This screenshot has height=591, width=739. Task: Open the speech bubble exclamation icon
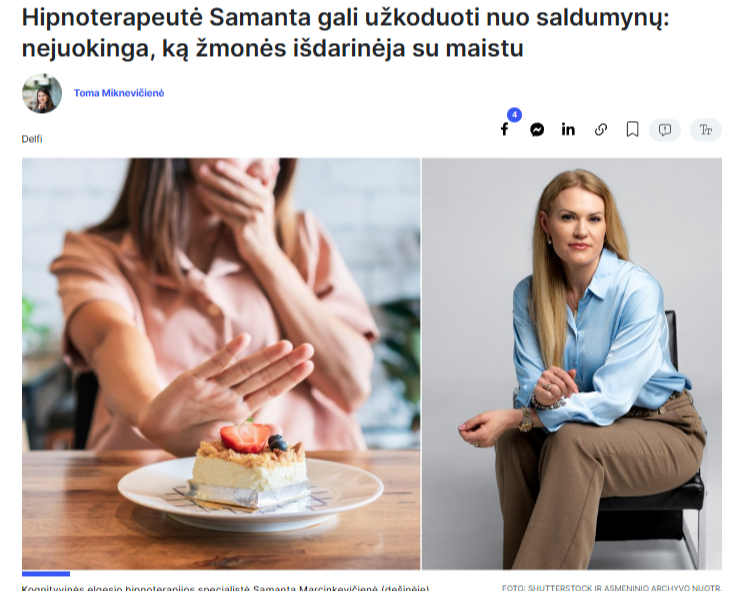665,130
